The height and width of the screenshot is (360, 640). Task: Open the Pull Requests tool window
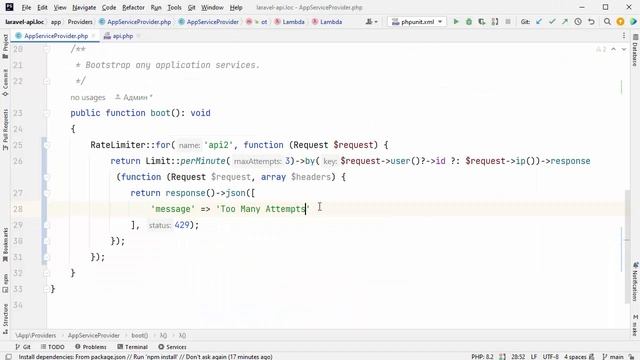[5, 130]
